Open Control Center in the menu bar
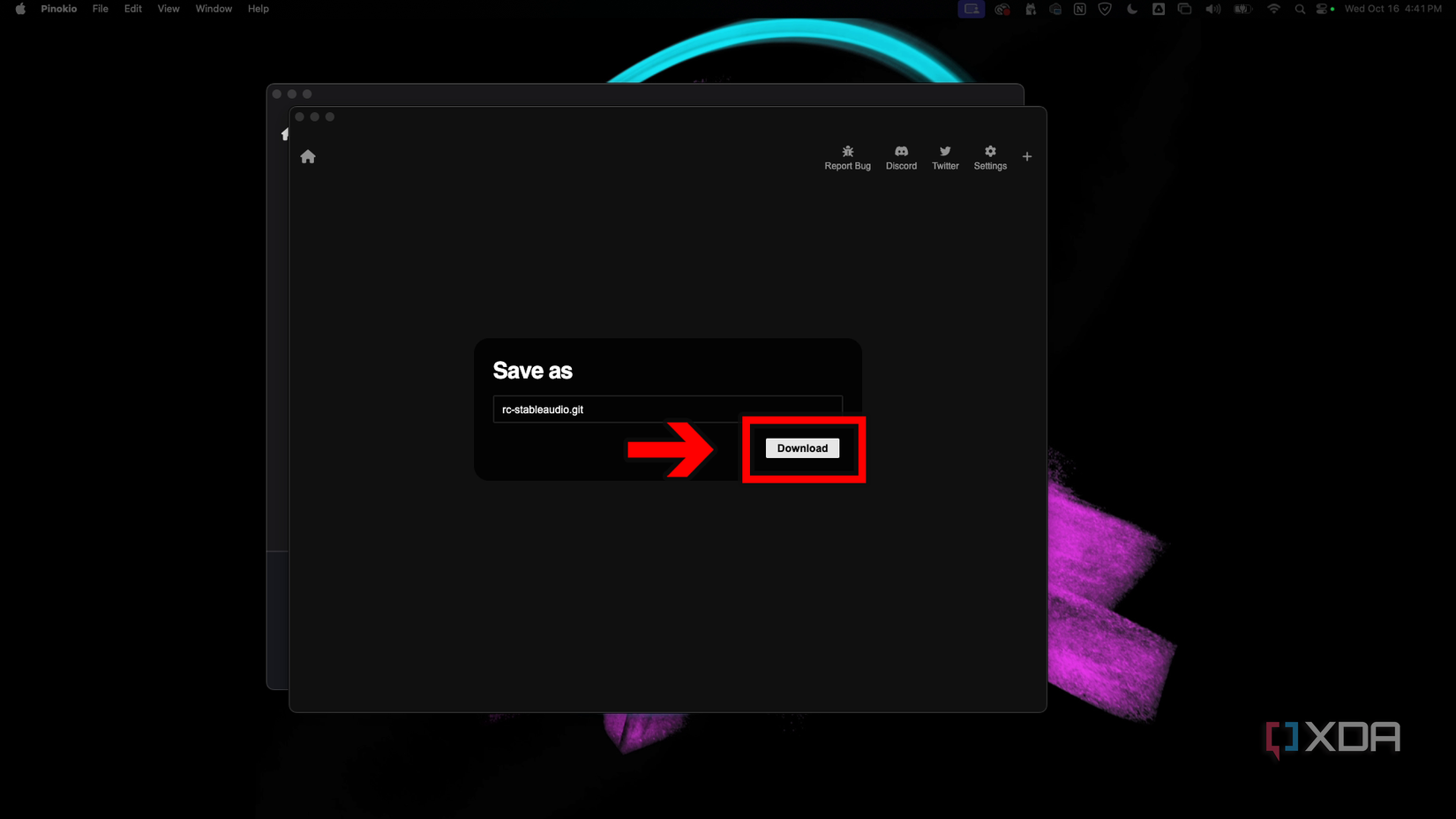 point(1323,9)
